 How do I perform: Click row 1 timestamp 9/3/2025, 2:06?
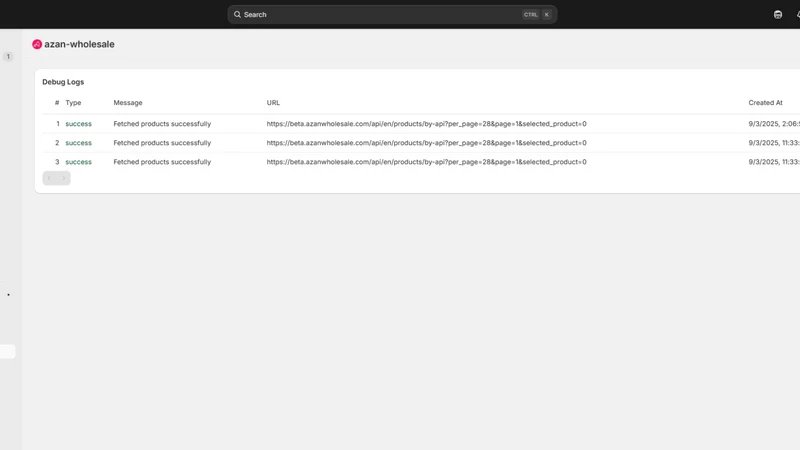click(x=774, y=124)
